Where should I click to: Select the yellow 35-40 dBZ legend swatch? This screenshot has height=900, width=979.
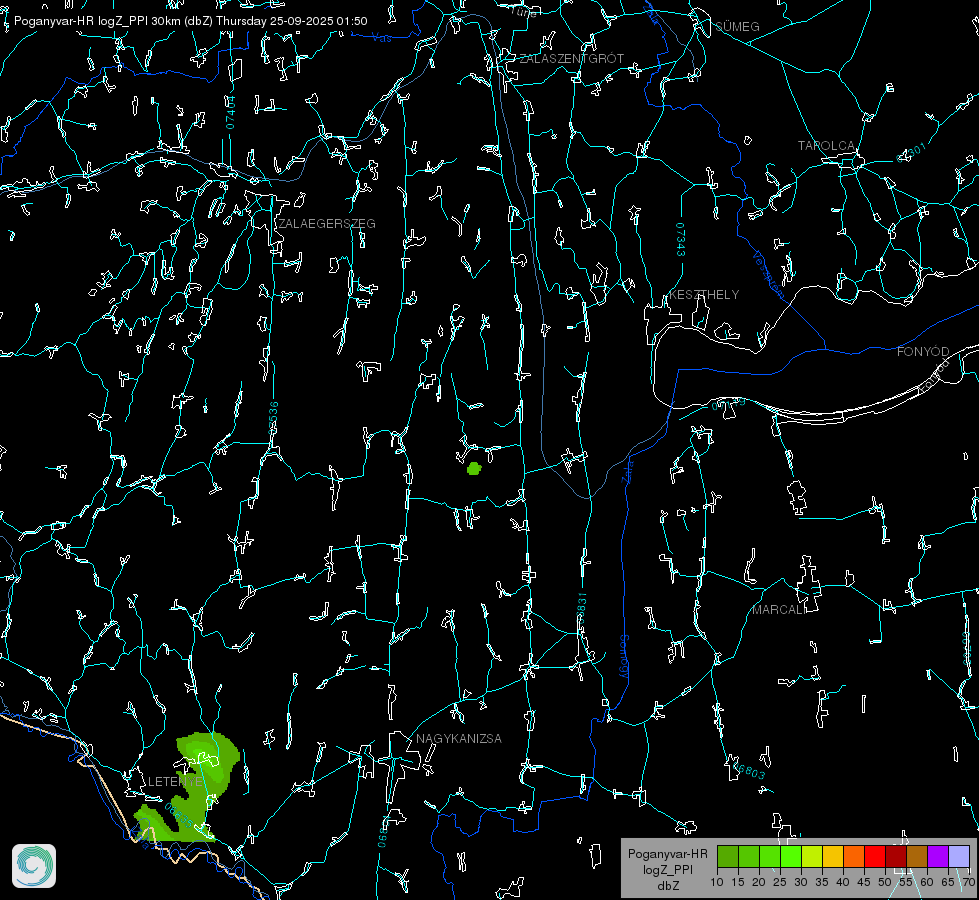click(x=832, y=856)
